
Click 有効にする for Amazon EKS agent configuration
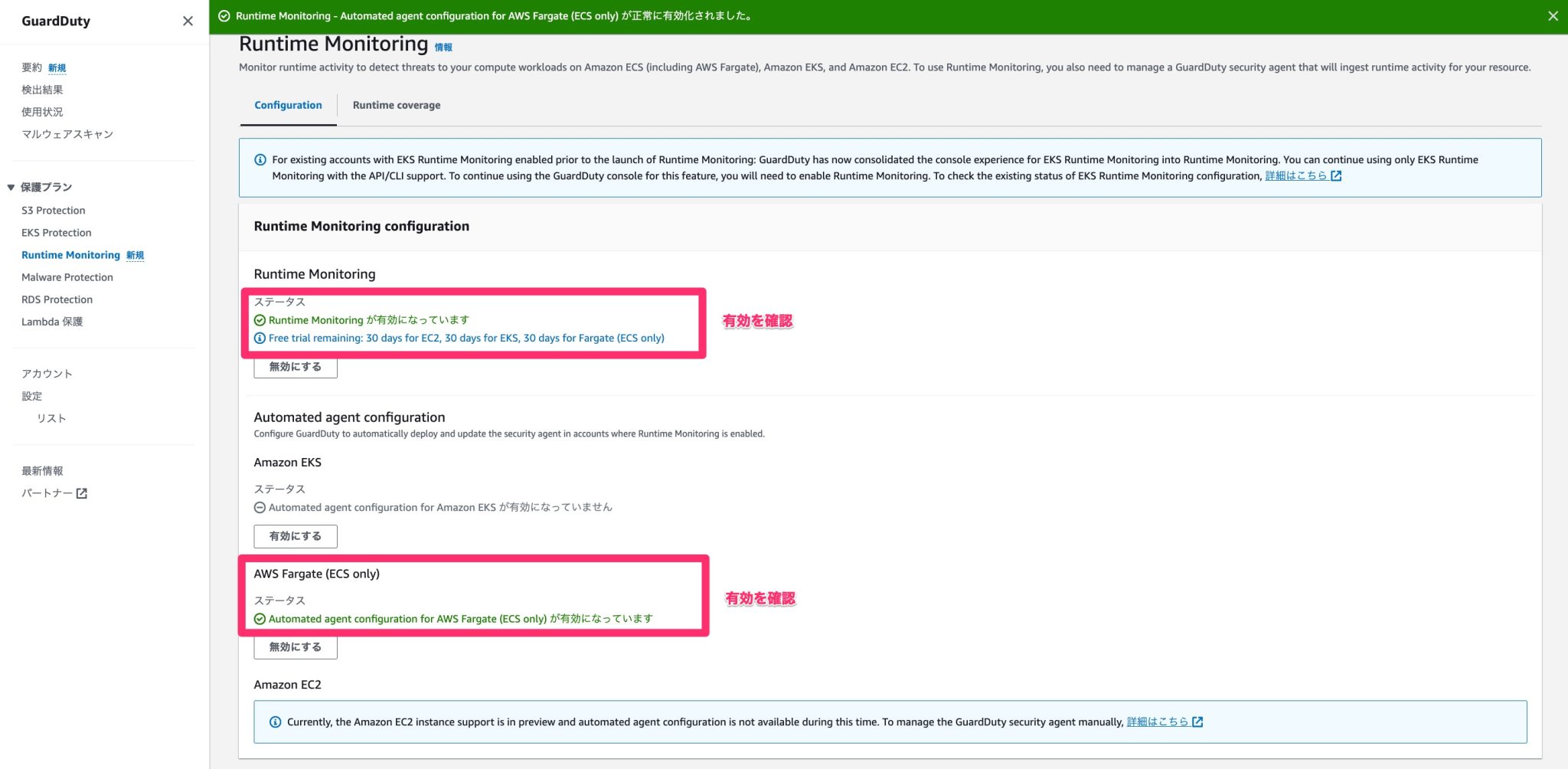click(295, 536)
